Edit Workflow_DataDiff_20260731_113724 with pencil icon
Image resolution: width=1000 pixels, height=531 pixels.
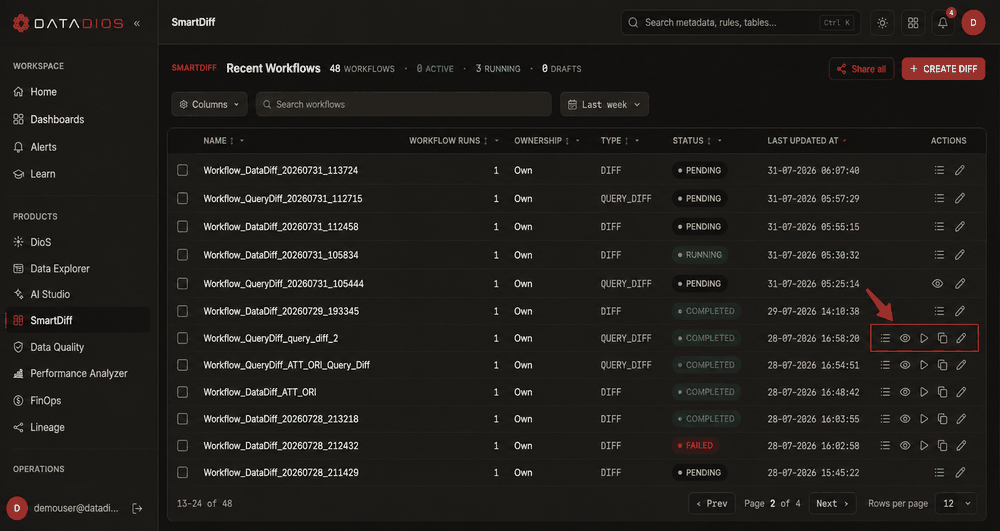[960, 170]
